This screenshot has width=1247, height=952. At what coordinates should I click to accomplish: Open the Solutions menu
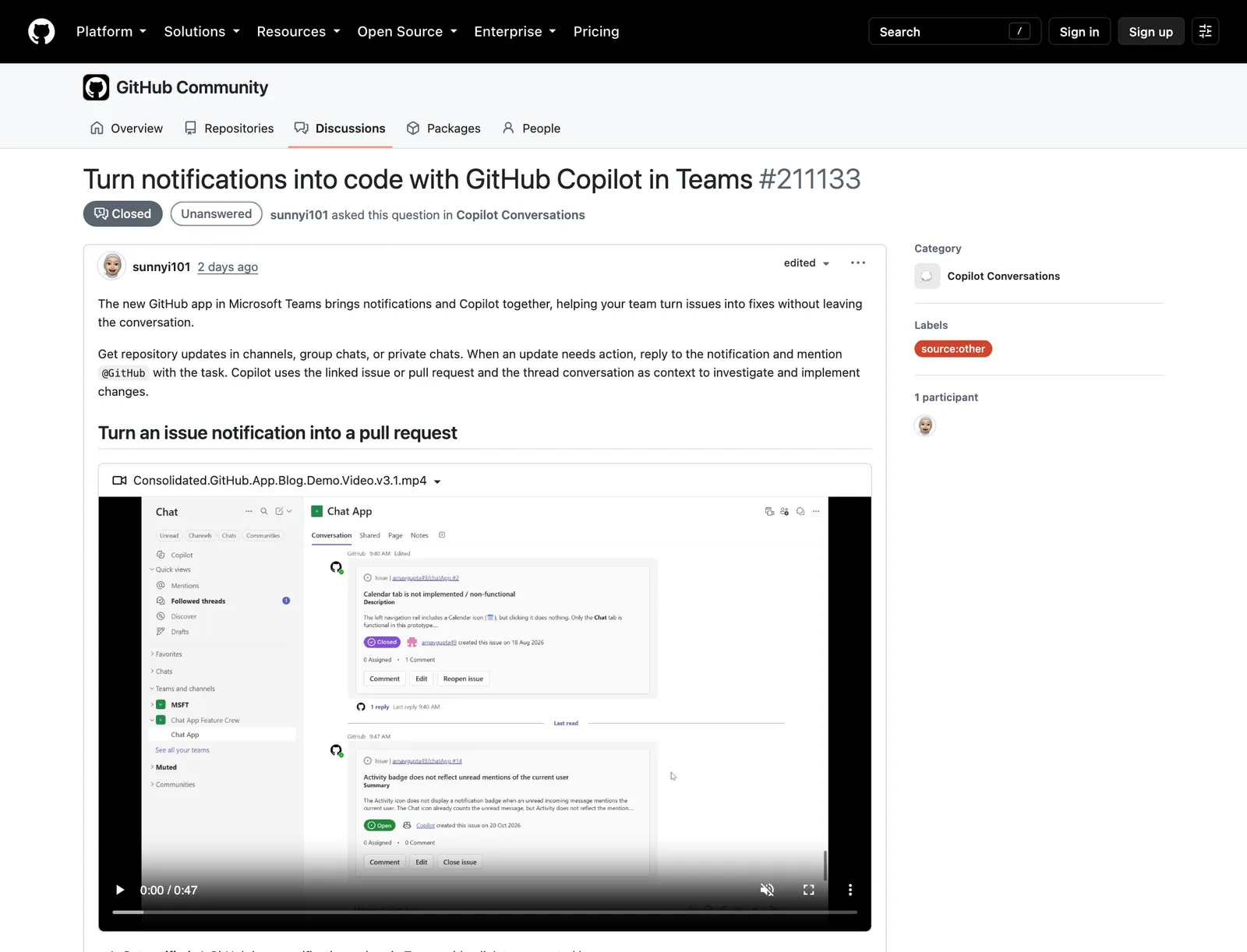tap(202, 32)
